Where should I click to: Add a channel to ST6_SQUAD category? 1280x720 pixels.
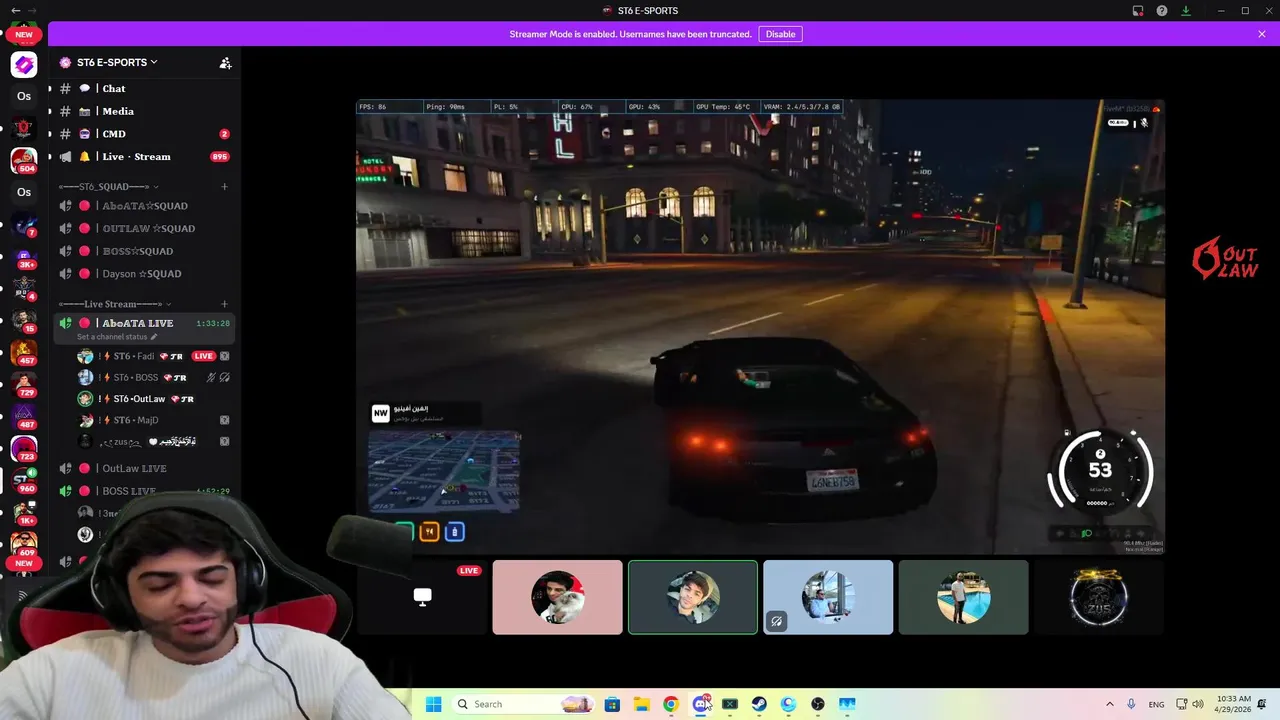coord(224,187)
